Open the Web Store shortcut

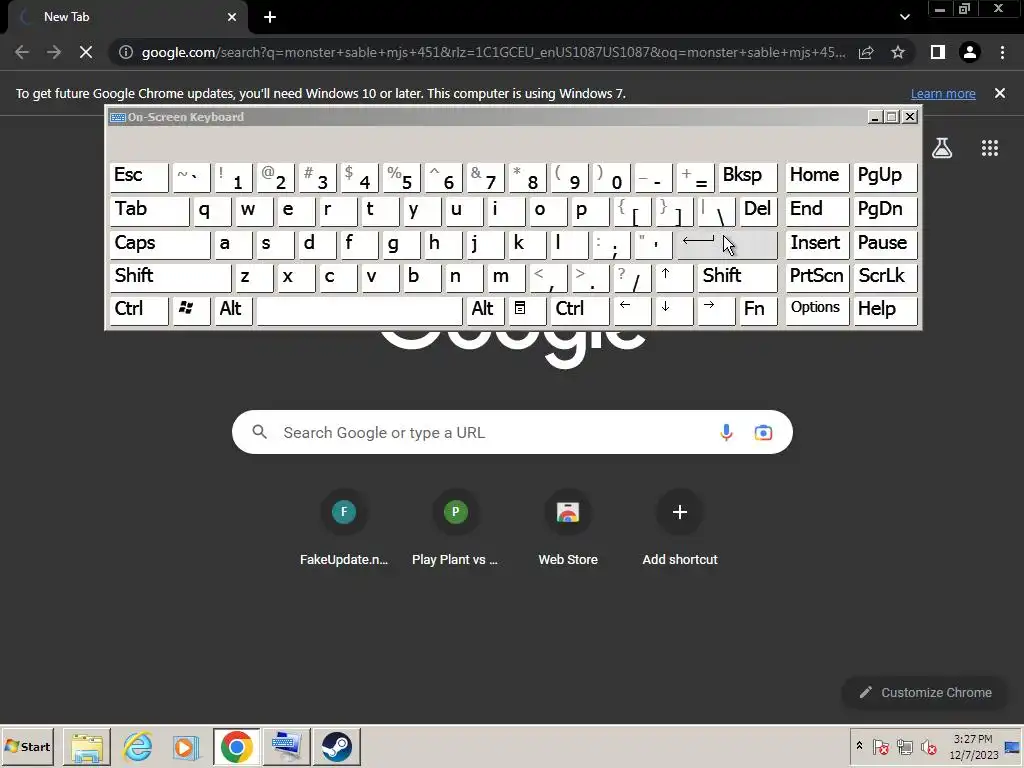pyautogui.click(x=568, y=530)
